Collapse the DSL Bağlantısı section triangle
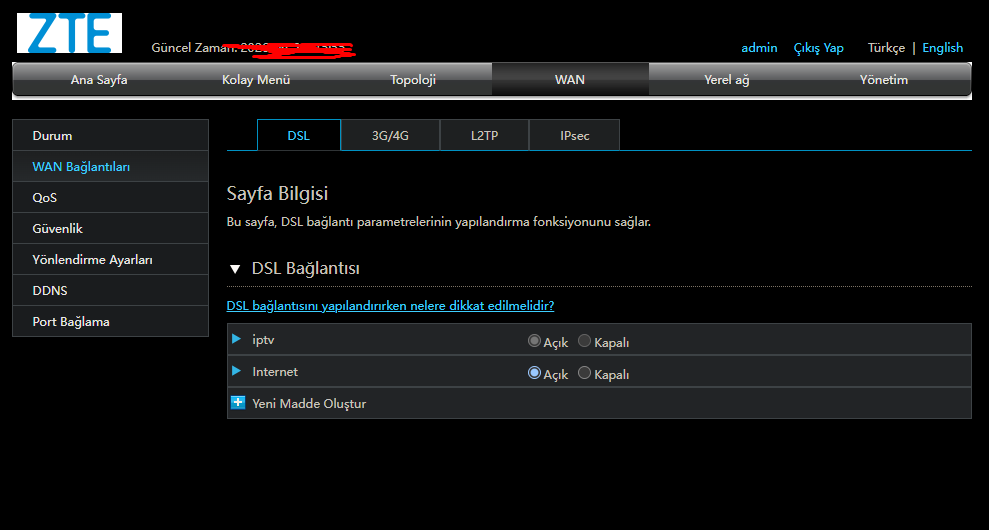Image resolution: width=989 pixels, height=530 pixels. pos(235,269)
